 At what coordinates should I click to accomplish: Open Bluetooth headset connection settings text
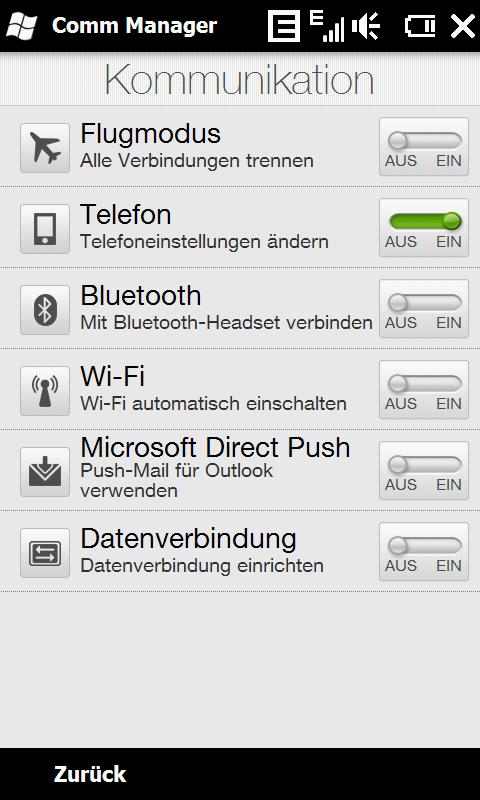tap(226, 323)
